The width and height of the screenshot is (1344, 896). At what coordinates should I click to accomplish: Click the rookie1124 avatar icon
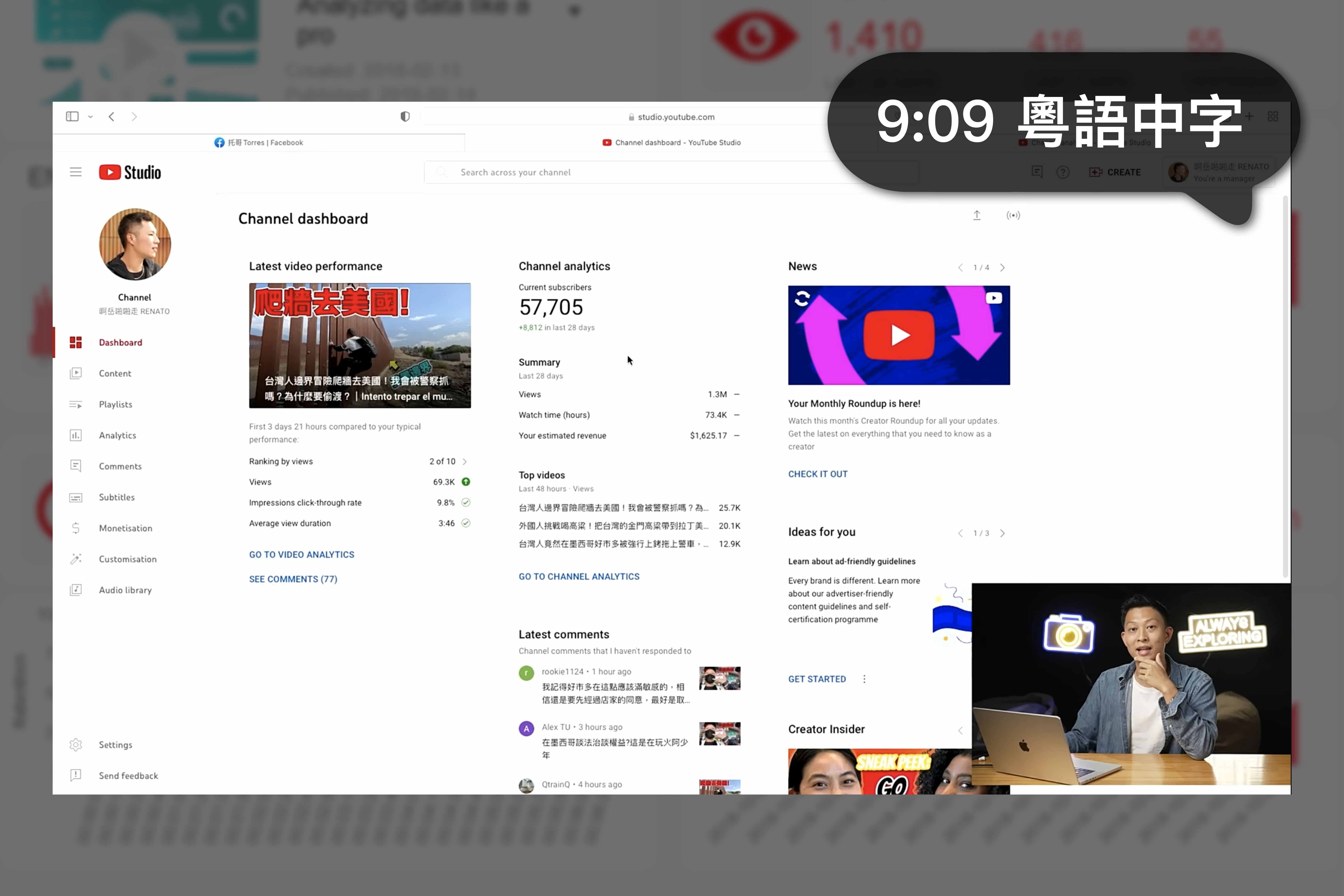[526, 673]
